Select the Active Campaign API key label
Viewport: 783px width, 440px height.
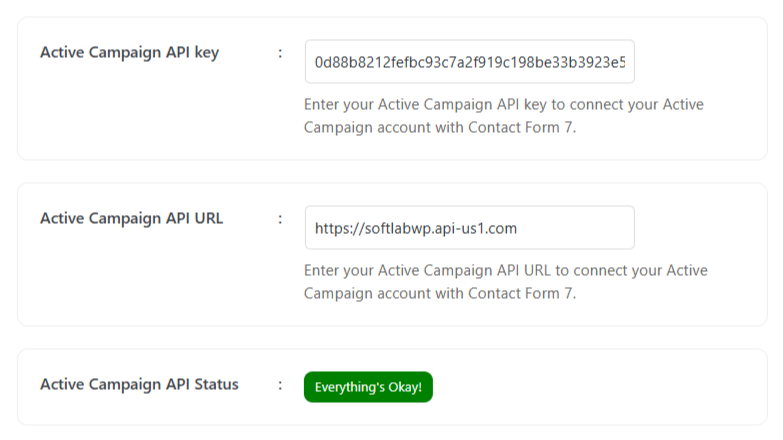pos(129,53)
